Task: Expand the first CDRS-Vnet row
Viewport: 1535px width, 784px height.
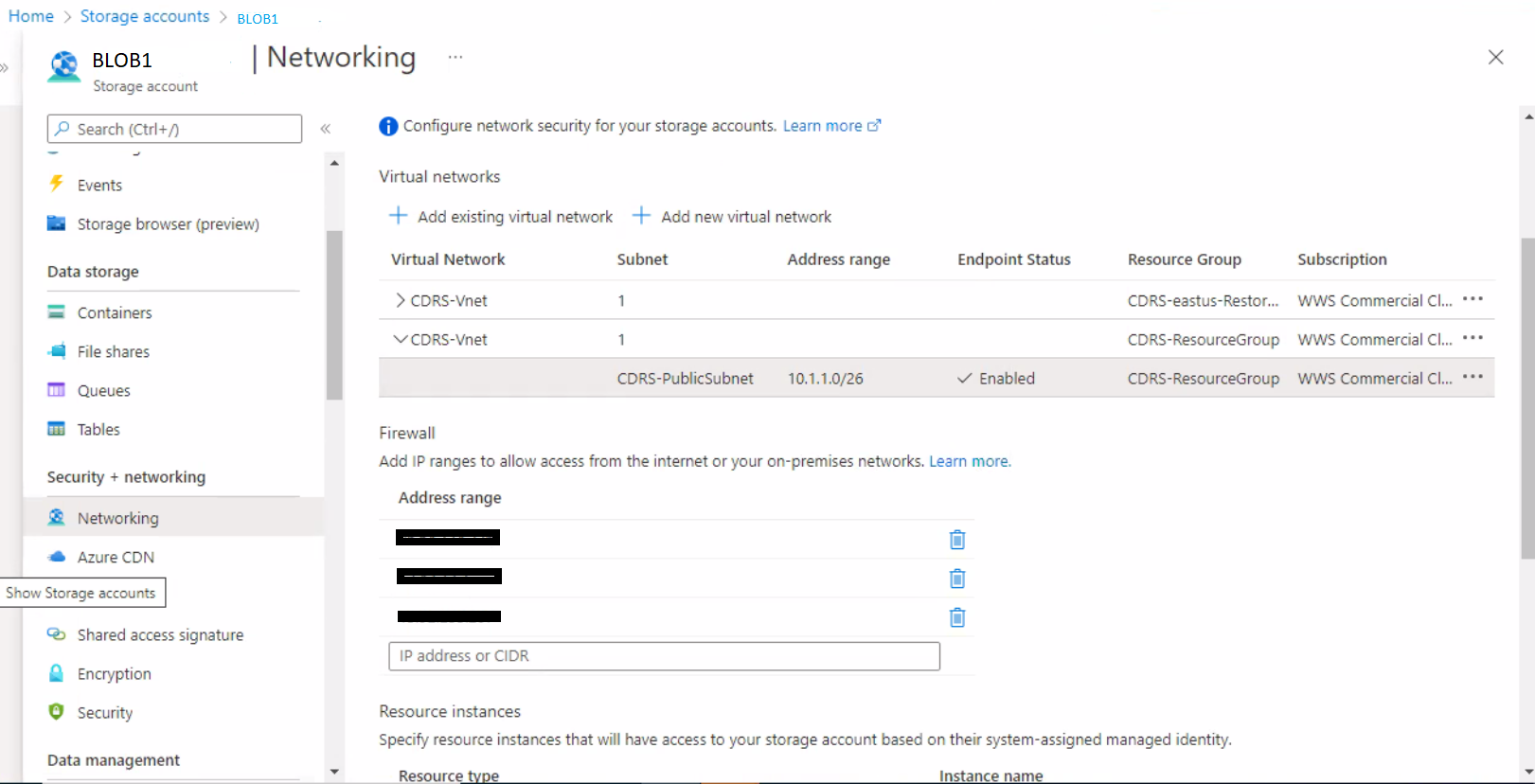Action: [x=401, y=300]
